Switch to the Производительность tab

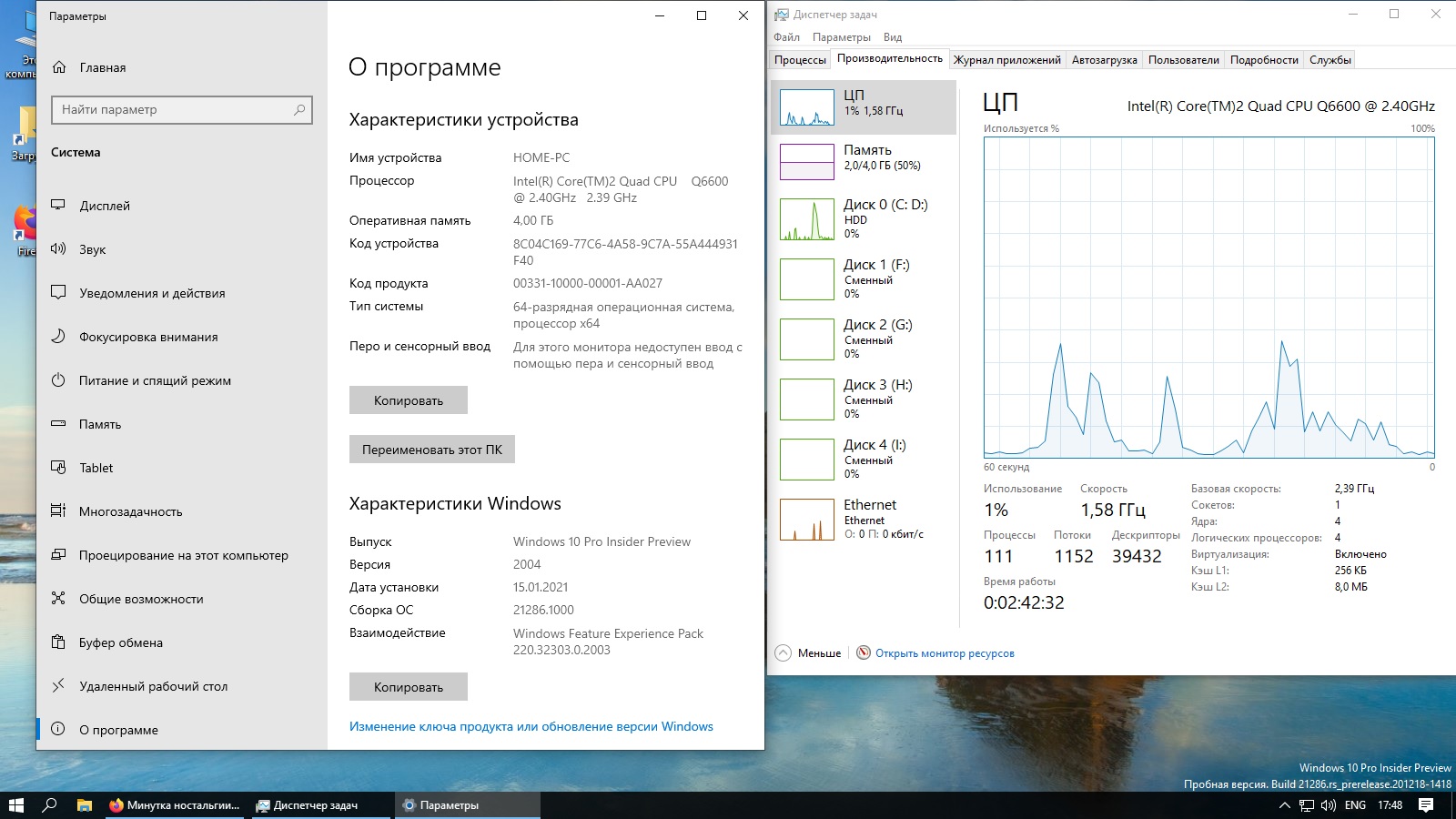point(890,58)
